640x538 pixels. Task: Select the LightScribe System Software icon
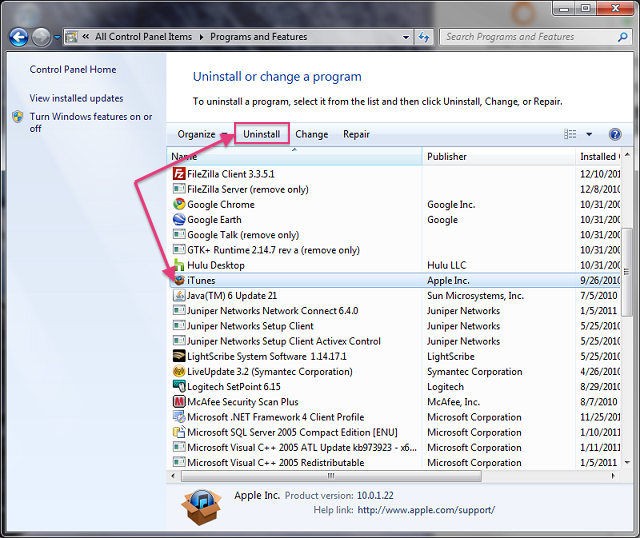[x=179, y=356]
